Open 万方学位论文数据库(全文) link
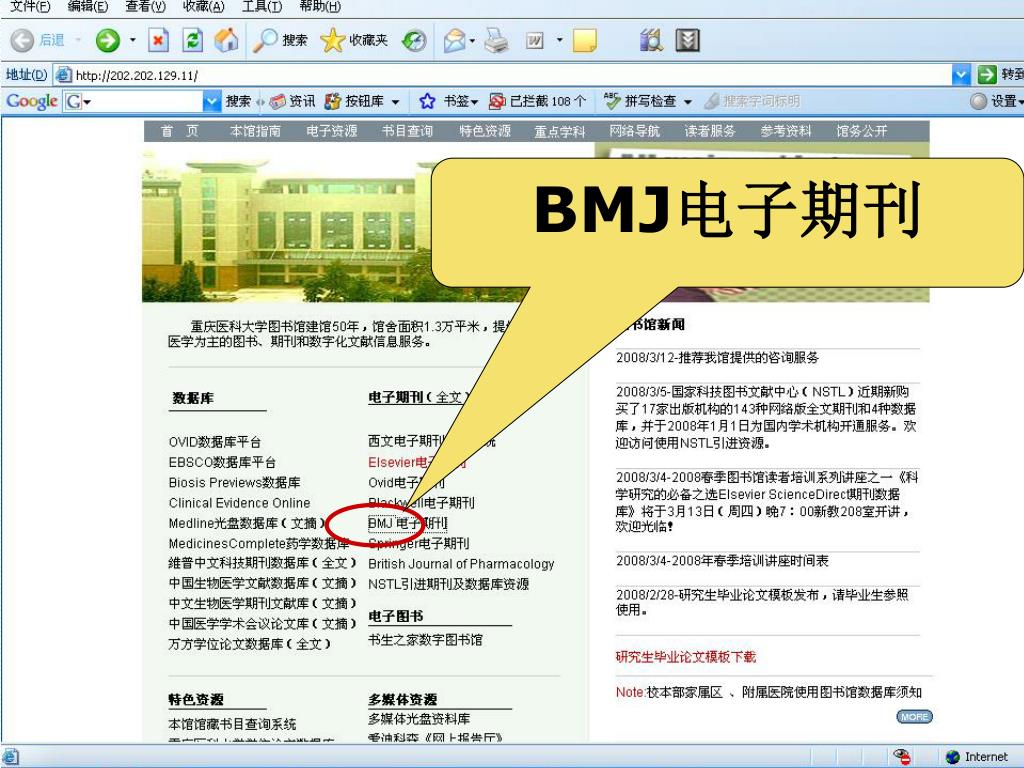 click(x=250, y=644)
